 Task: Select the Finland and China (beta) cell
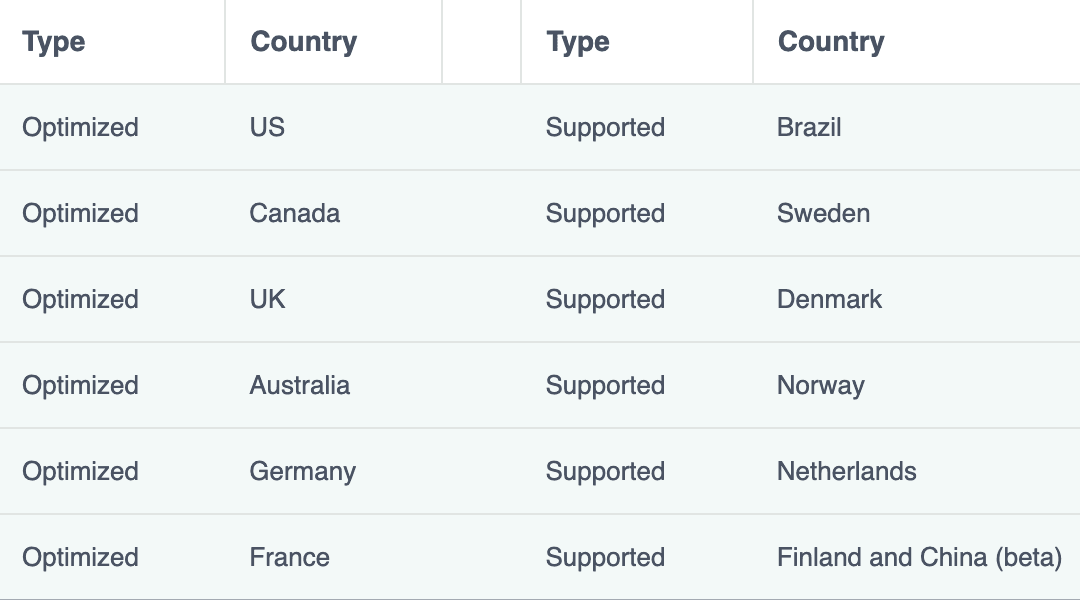click(919, 558)
